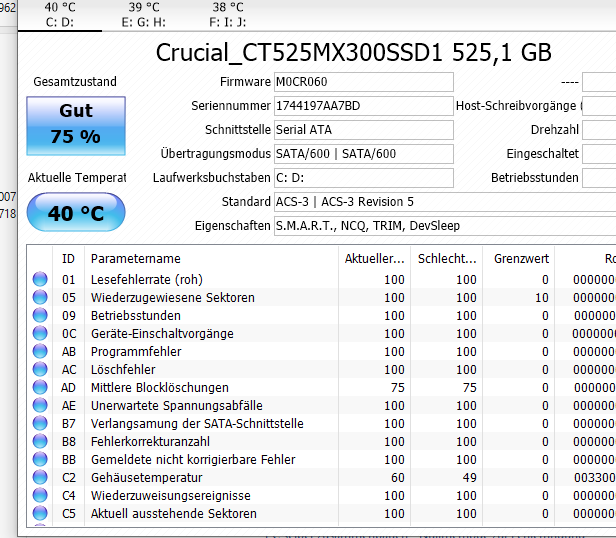Select the Aktuell ausstehende Sektoren text
Screen dimensions: 616x538
click(x=174, y=514)
